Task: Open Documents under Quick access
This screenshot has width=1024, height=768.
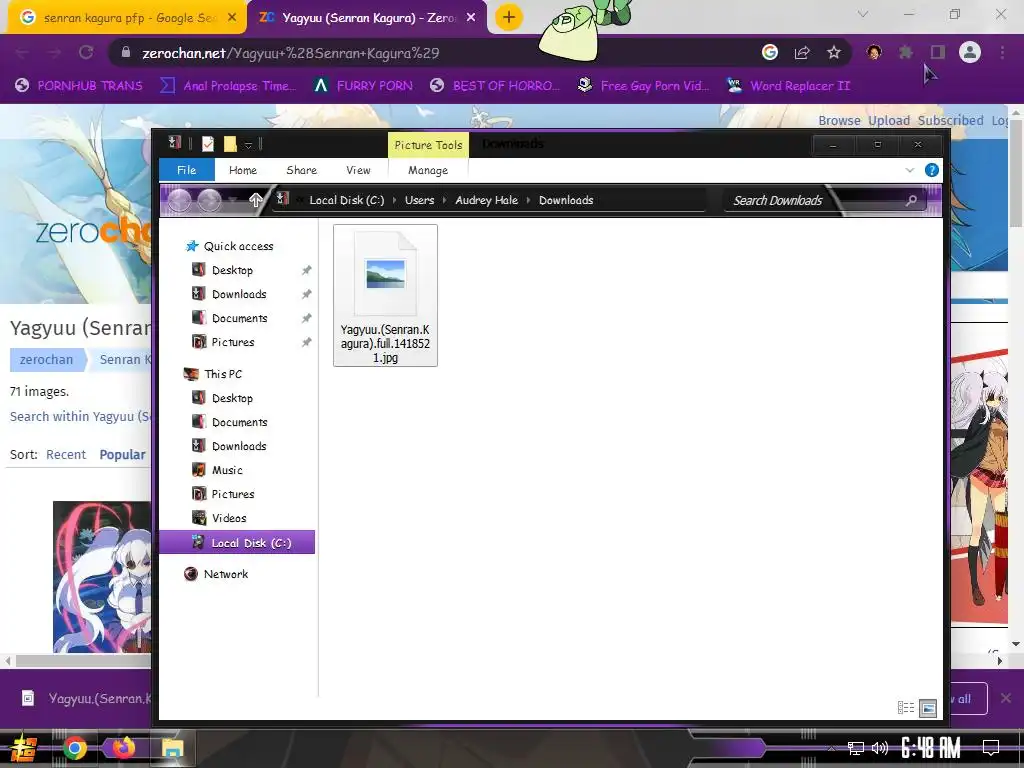Action: pos(240,319)
